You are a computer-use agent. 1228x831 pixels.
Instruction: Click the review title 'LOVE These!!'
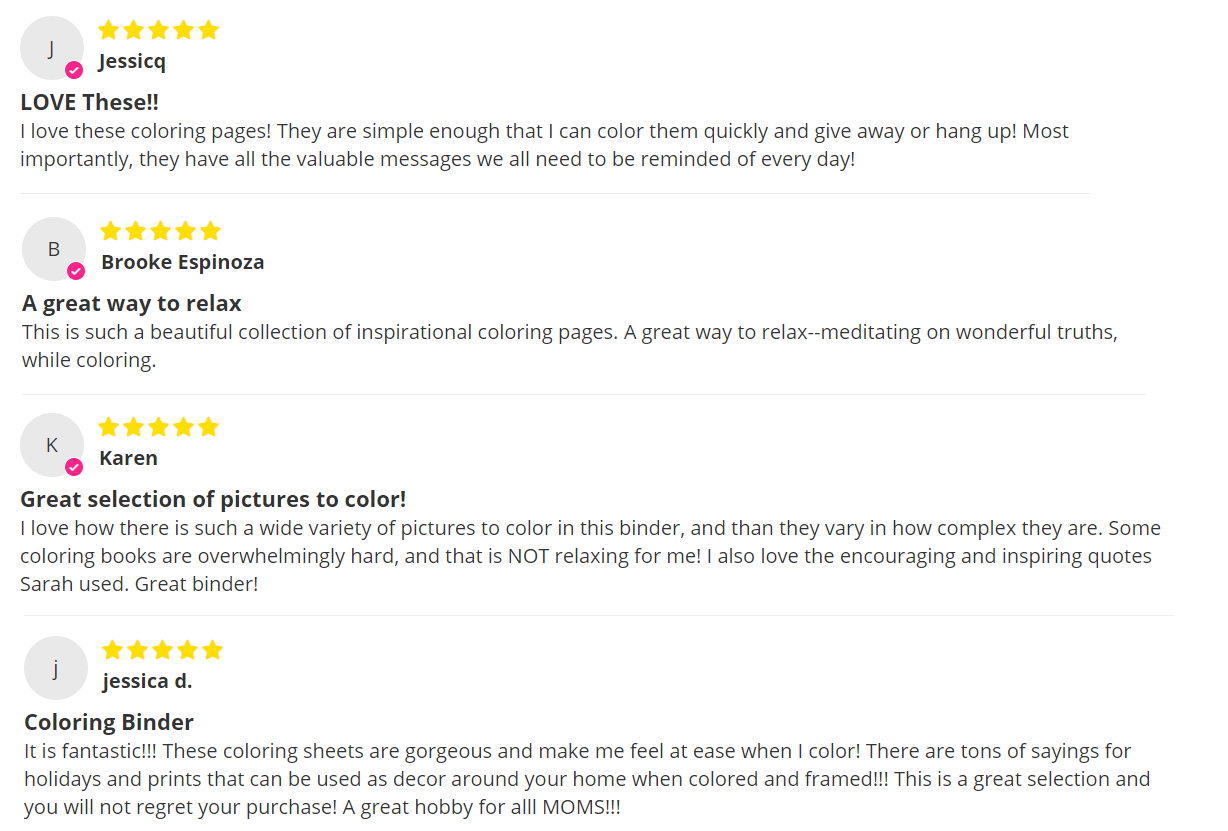(x=90, y=102)
